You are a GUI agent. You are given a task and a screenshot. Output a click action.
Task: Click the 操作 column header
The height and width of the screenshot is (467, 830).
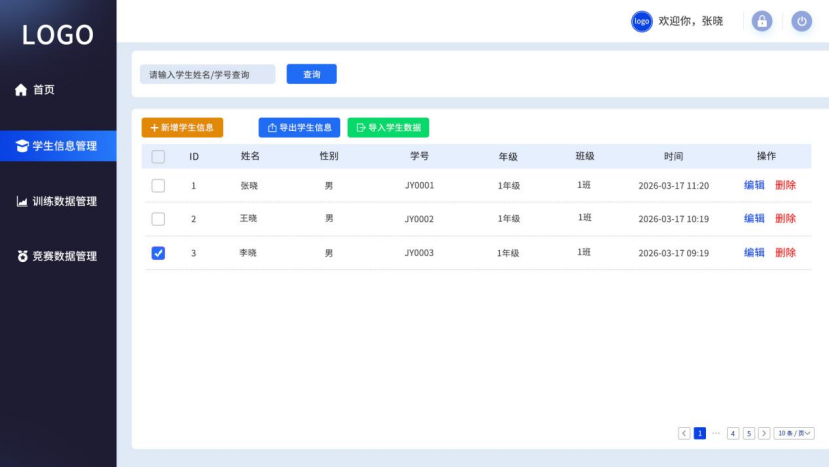pos(766,156)
